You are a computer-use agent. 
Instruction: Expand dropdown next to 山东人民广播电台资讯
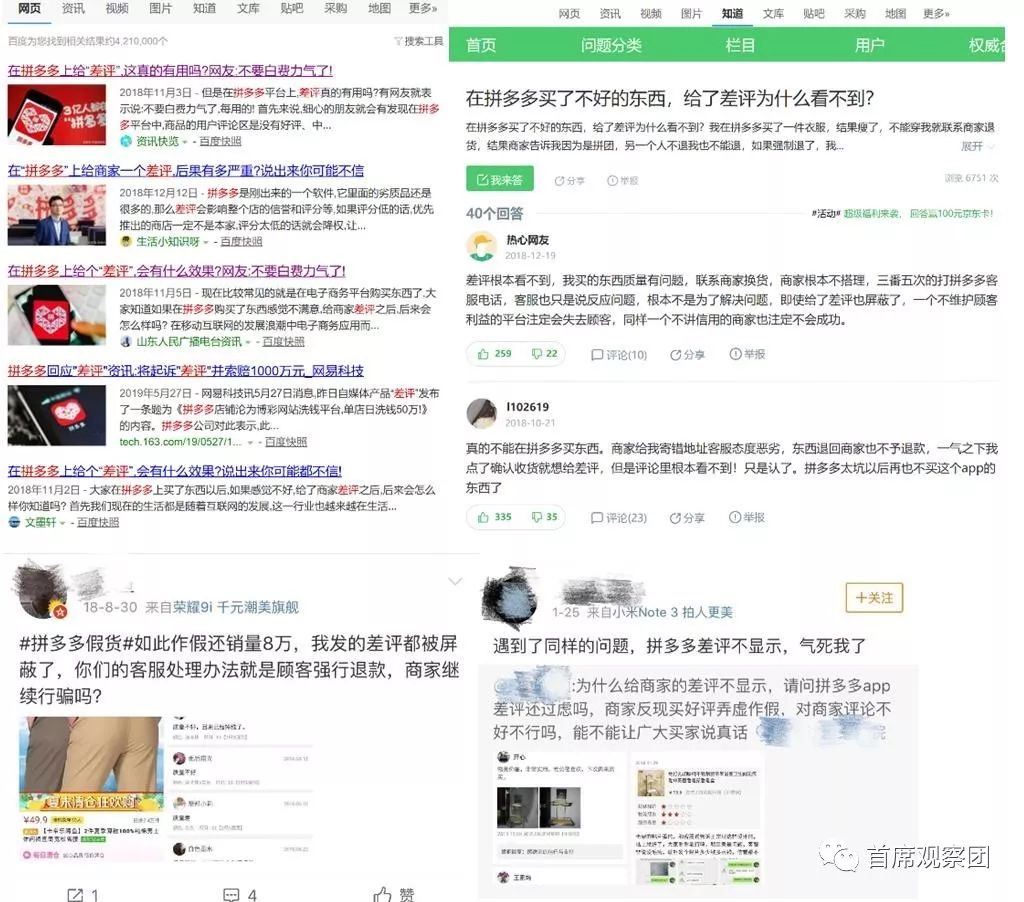pos(248,342)
